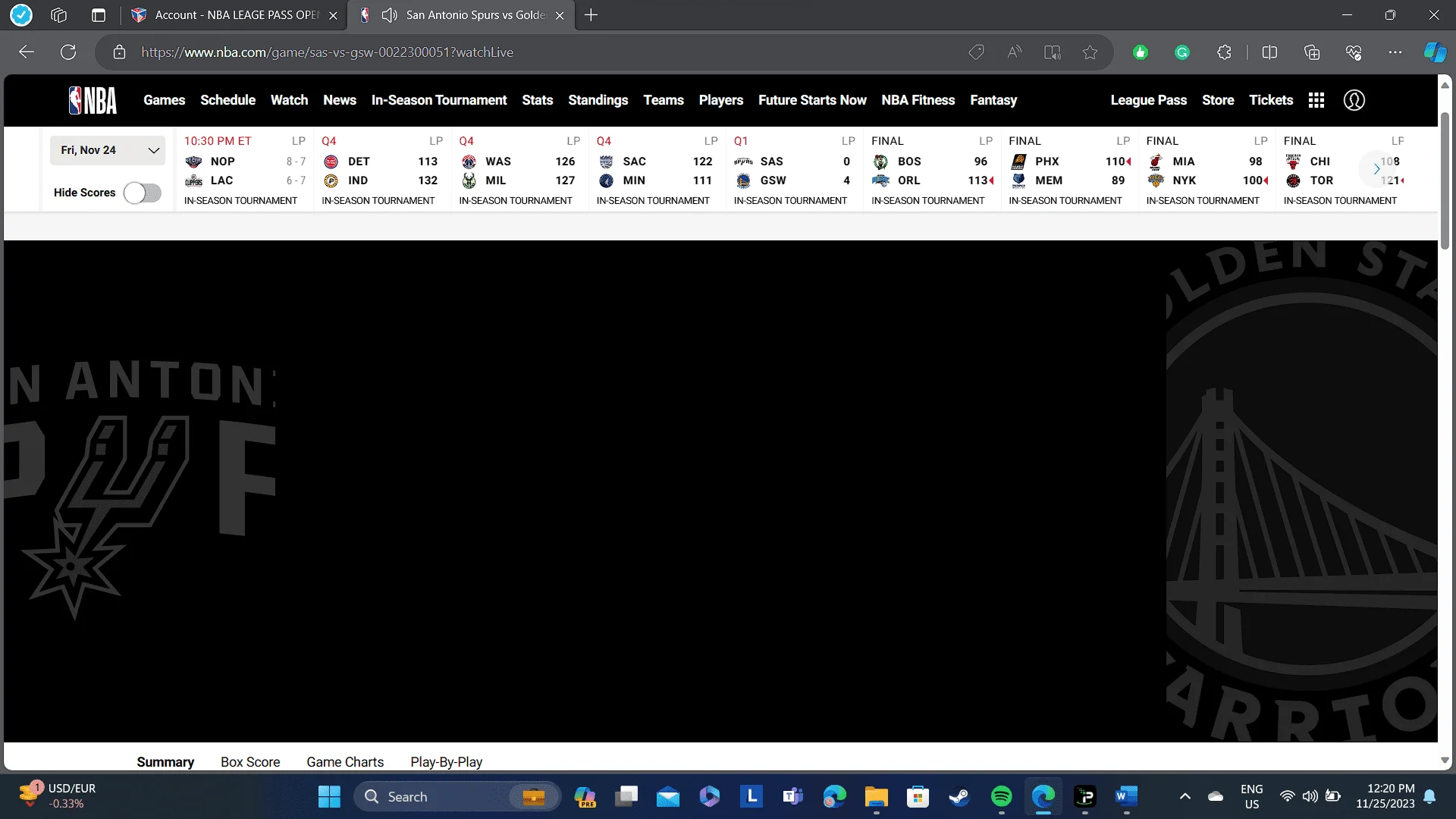This screenshot has height=819, width=1456.
Task: Open Microsoft Word from the taskbar
Action: pyautogui.click(x=1126, y=796)
